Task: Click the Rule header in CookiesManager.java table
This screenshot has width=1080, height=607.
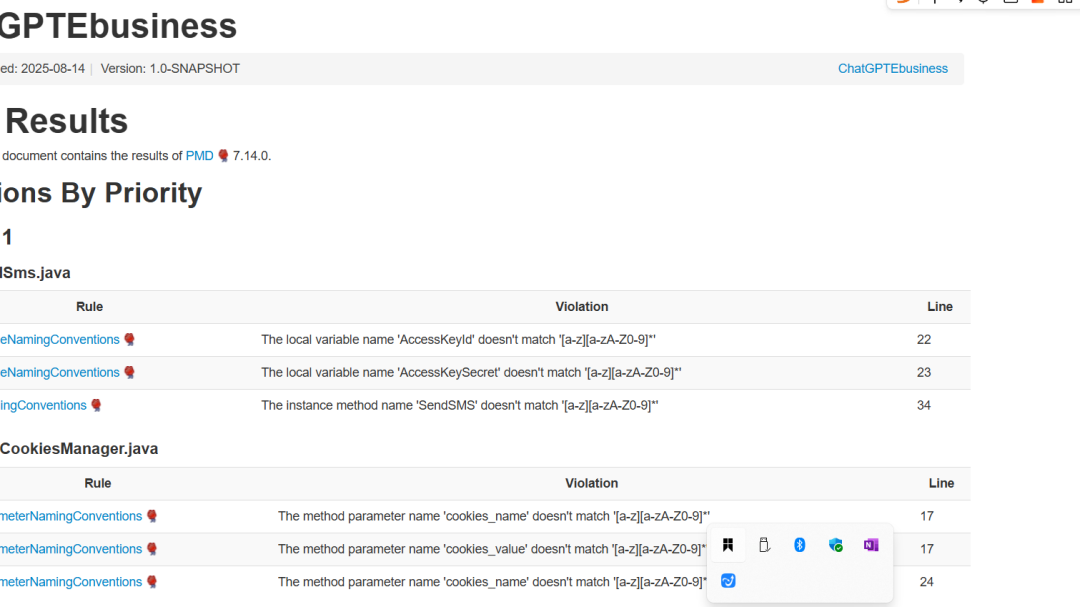Action: 98,483
